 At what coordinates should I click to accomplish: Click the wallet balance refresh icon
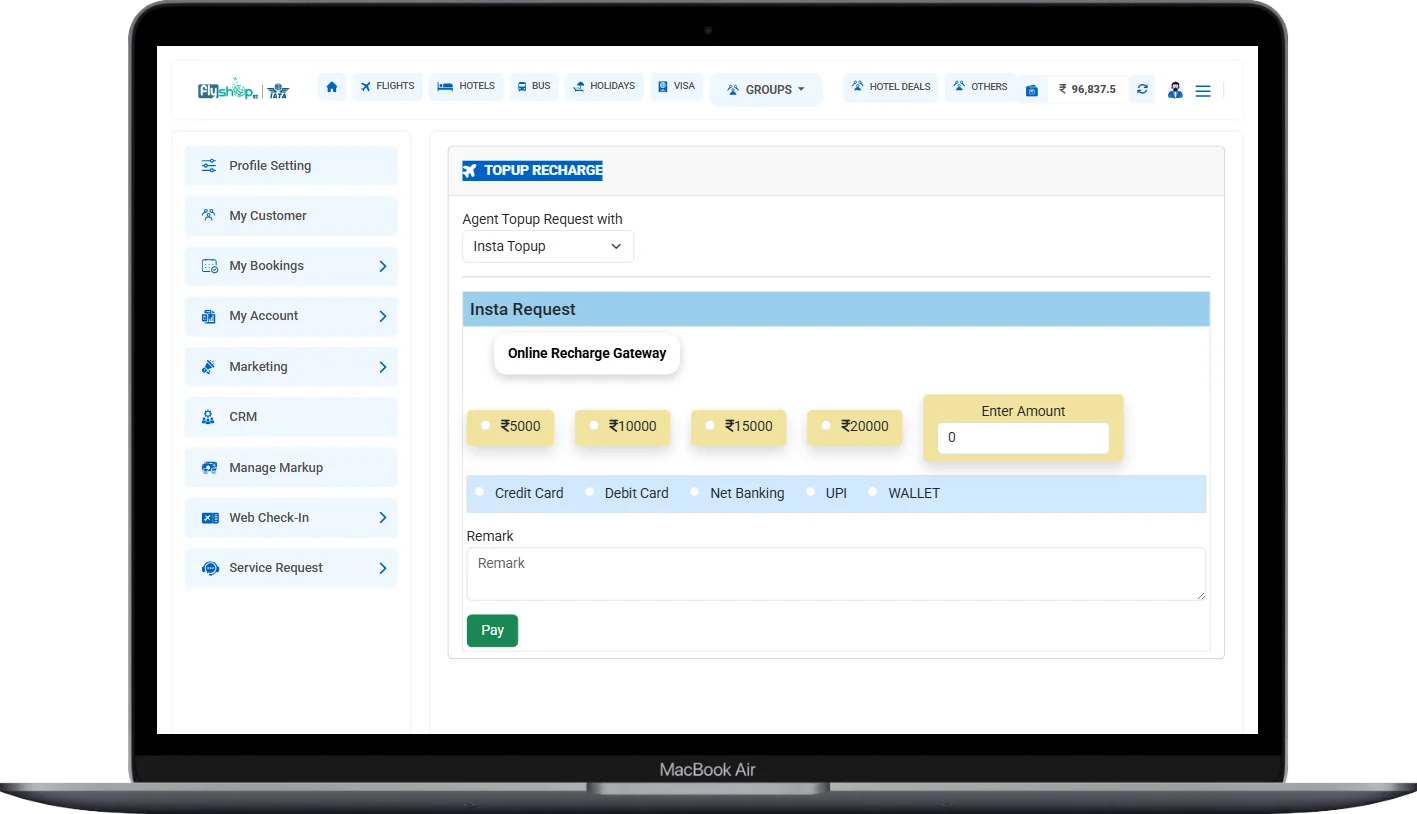point(1142,89)
